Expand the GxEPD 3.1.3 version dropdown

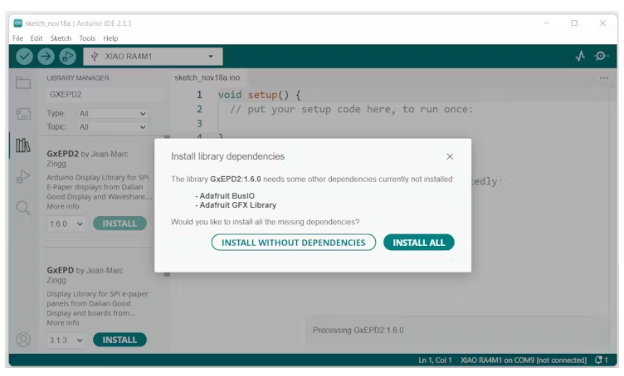click(66, 340)
